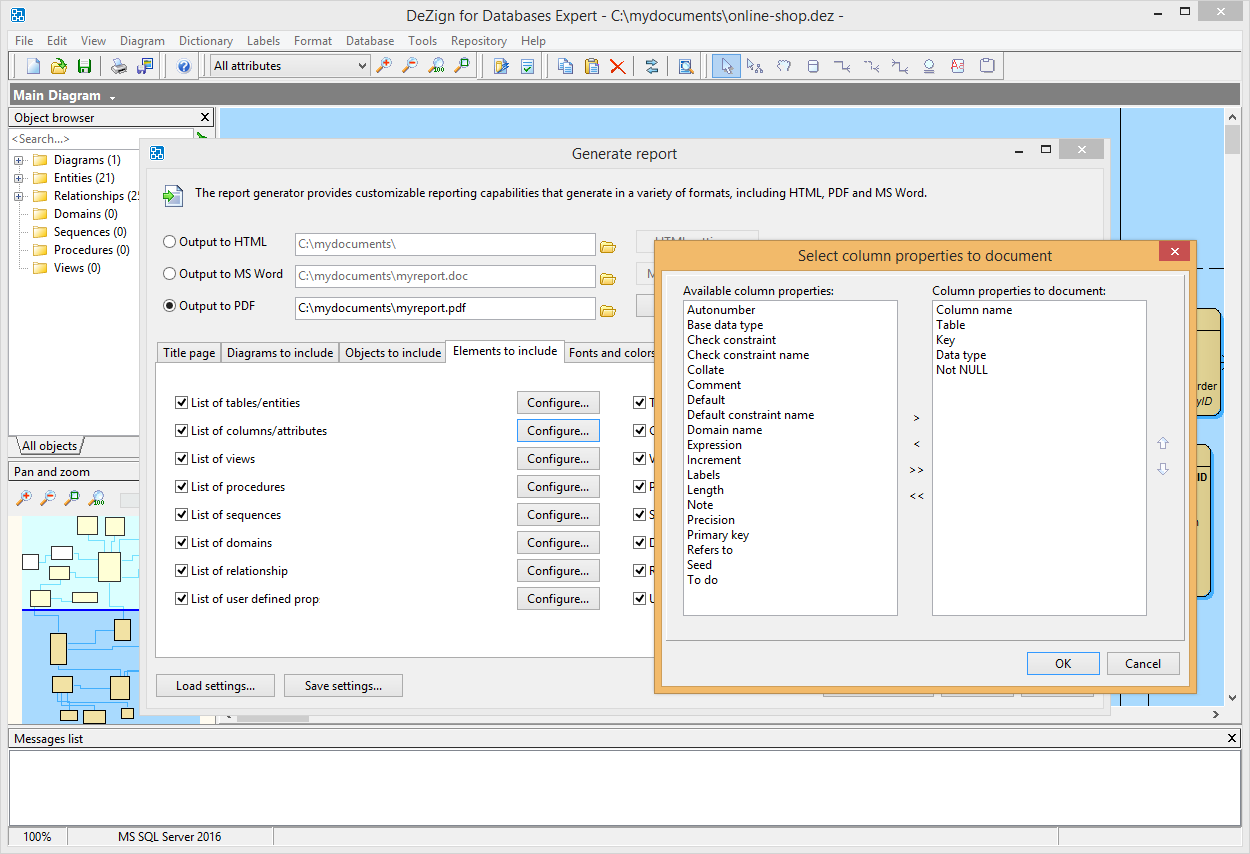Toggle List of procedures checkbox

point(181,487)
